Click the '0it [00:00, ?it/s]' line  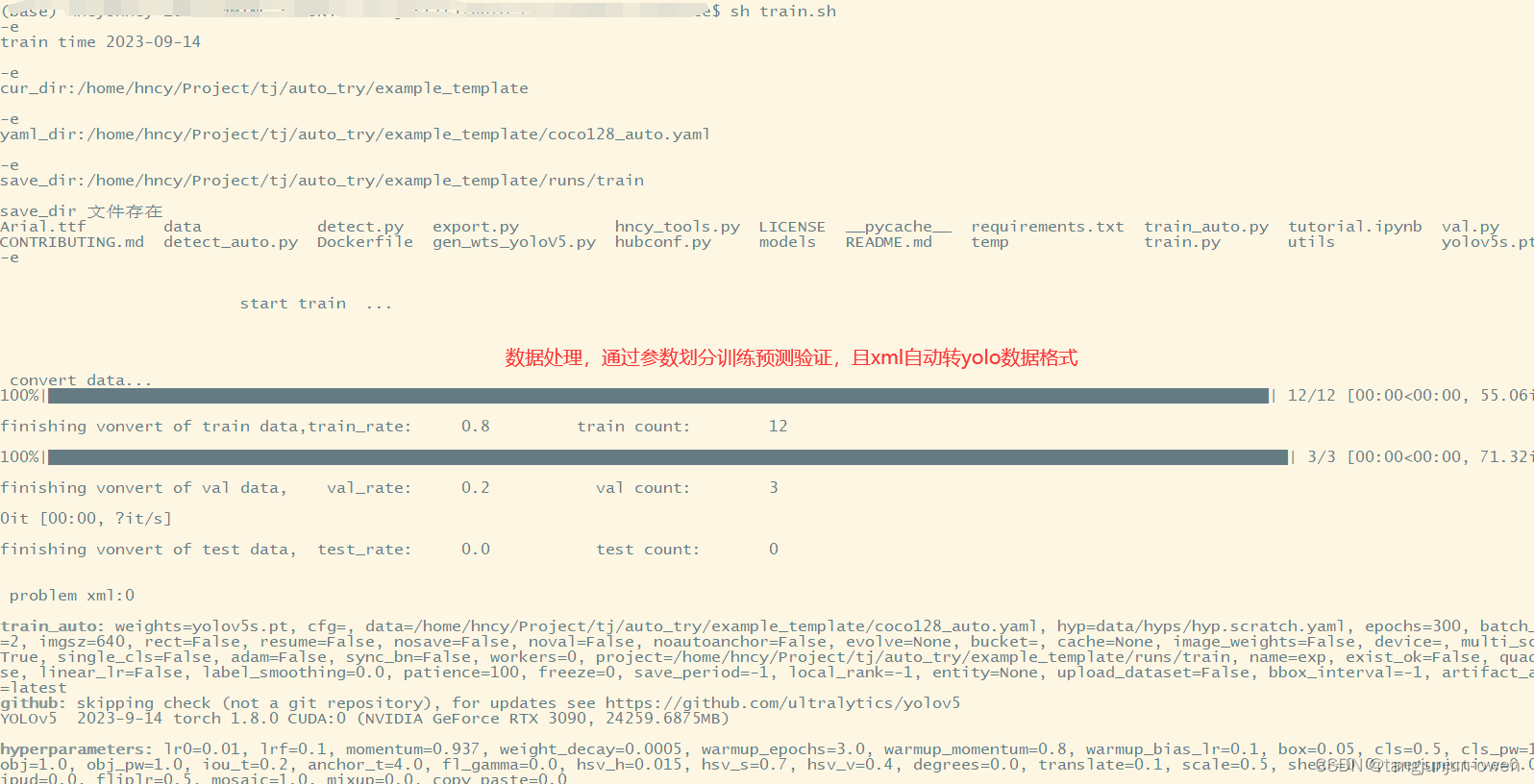coord(87,519)
